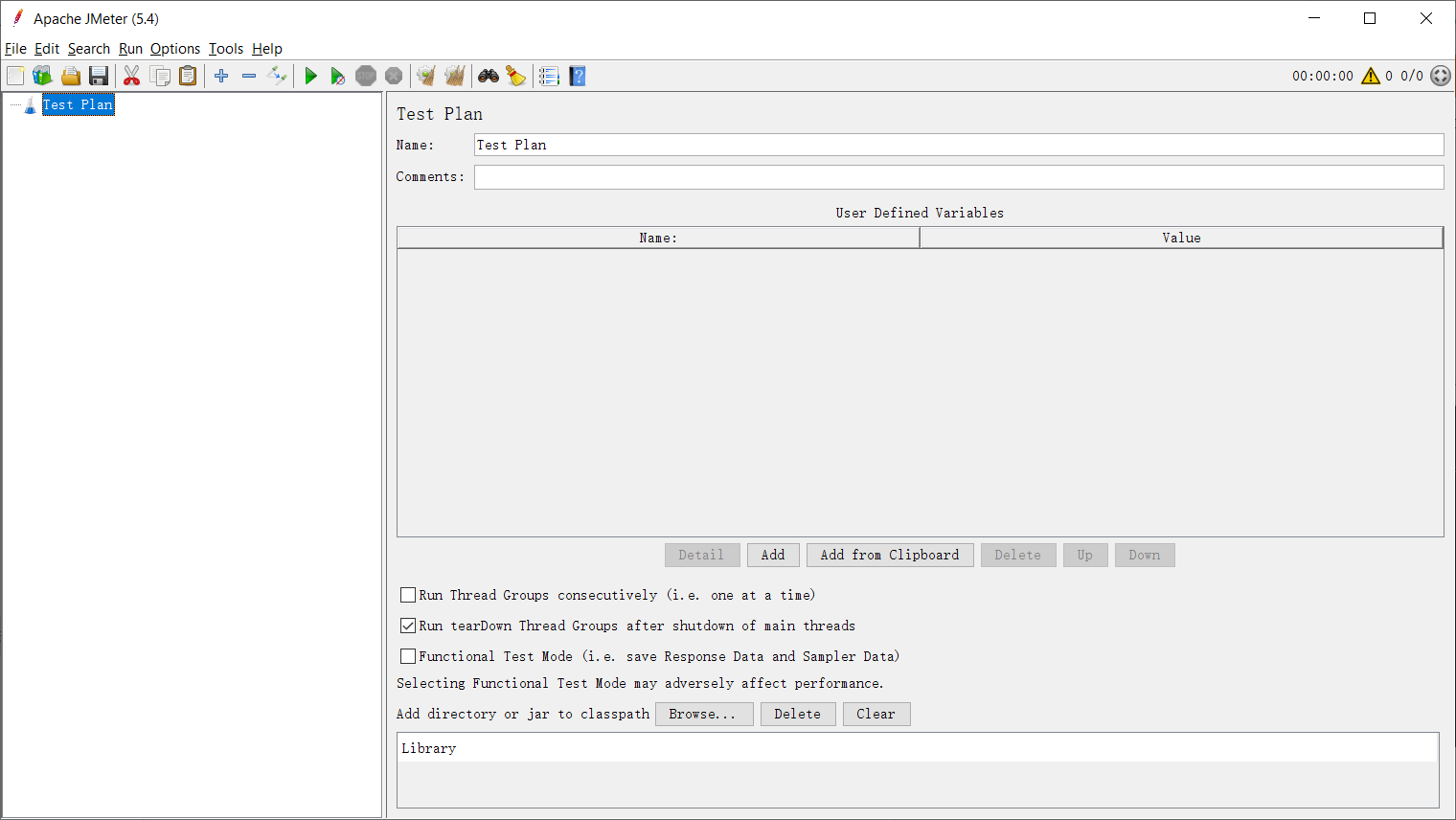Open the Function Helper dialog icon
Viewport: 1456px width, 820px height.
point(549,76)
